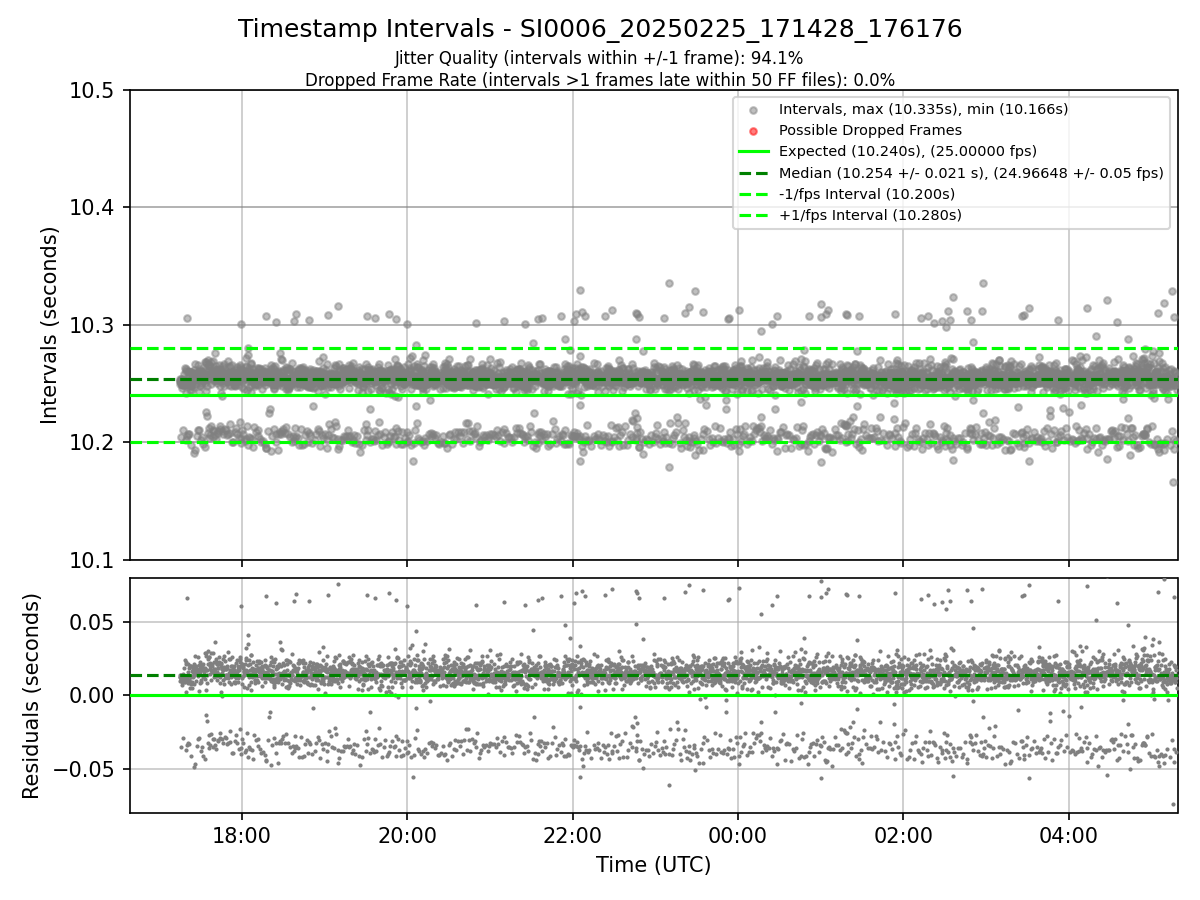
Task: Select the 'Jitter Quality' 94.1% subtitle line
Action: pos(600,58)
